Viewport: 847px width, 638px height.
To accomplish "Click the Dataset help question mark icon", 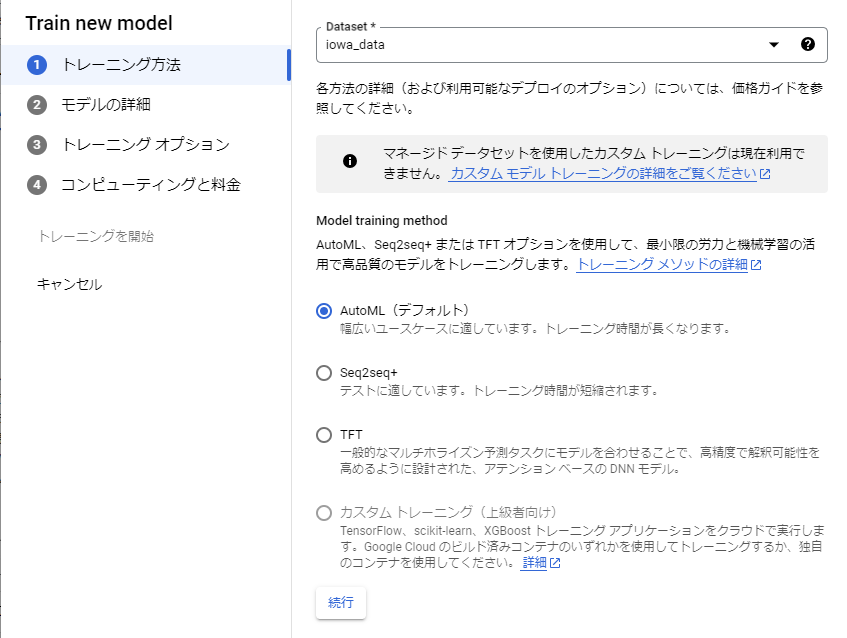I will 808,44.
